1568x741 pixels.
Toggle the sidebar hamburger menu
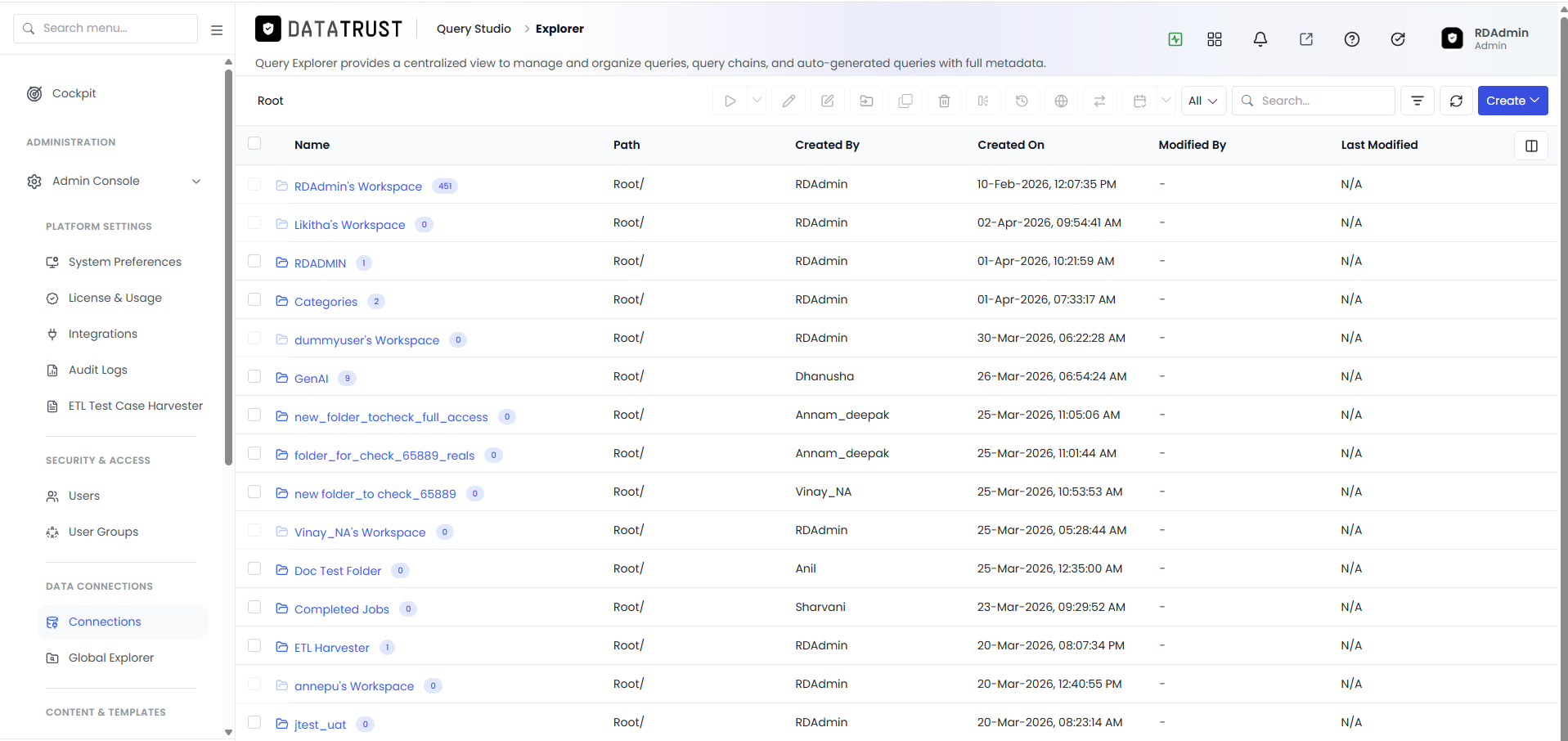pyautogui.click(x=217, y=29)
